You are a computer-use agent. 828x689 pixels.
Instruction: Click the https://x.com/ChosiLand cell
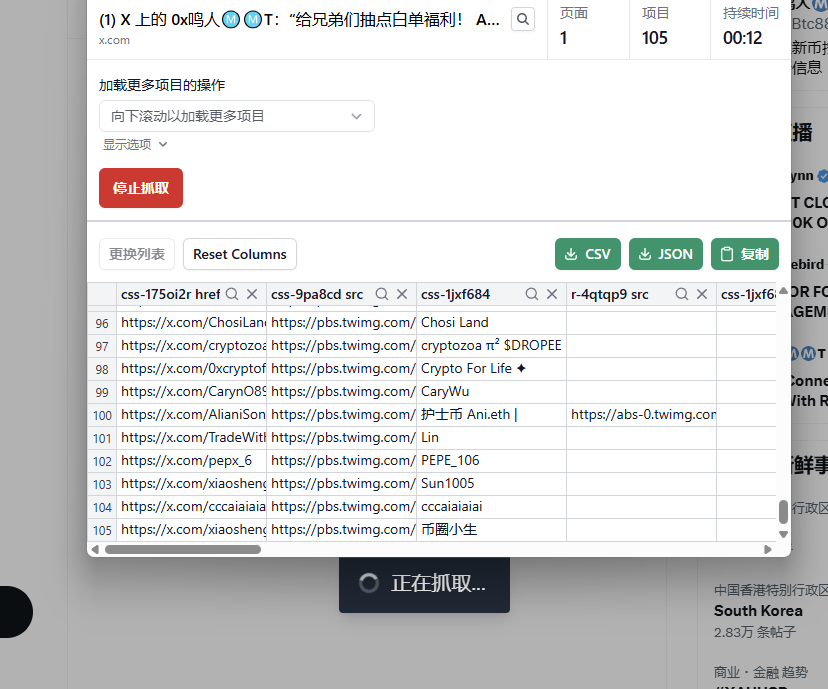point(192,323)
